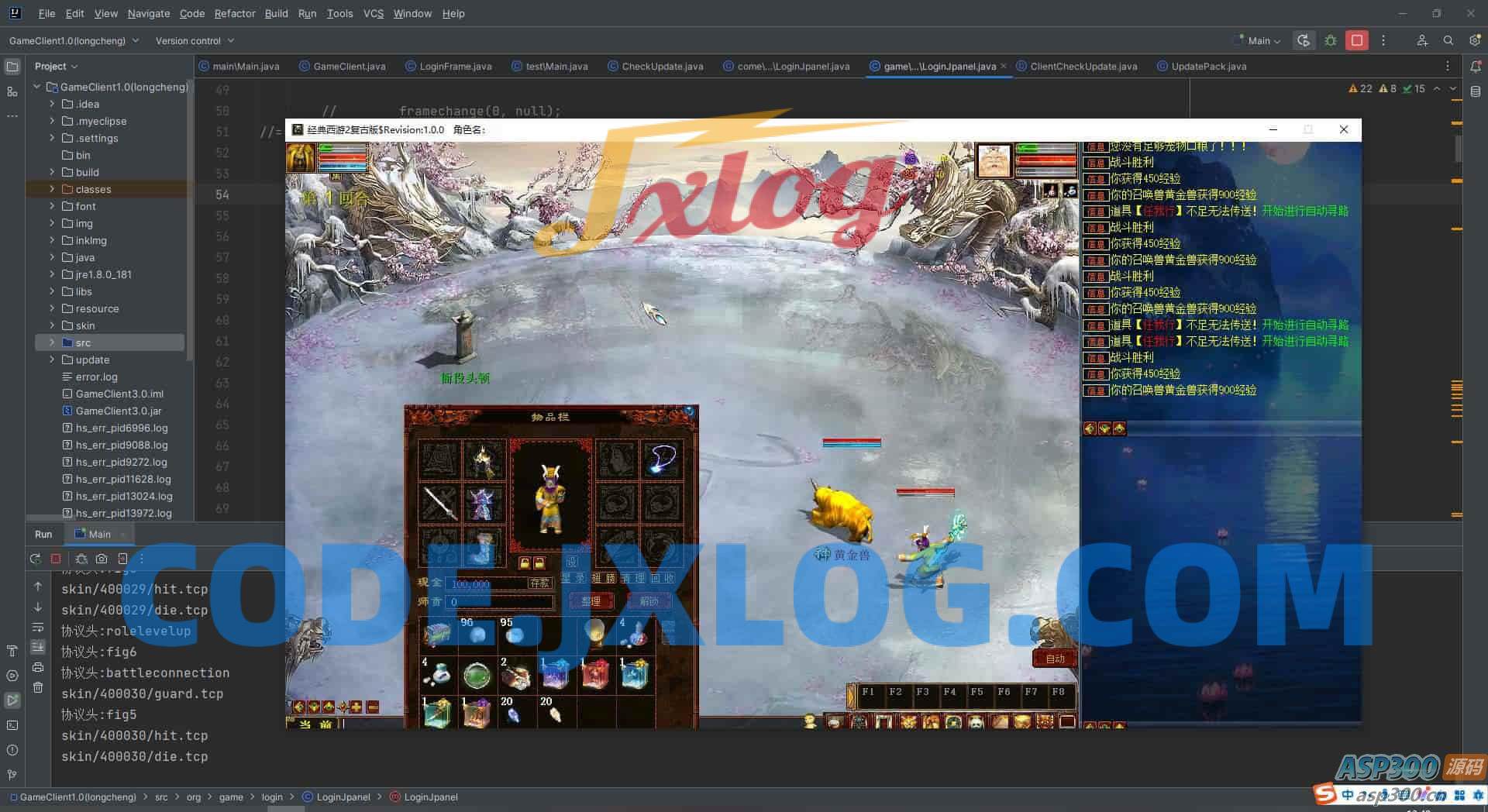Open the Database tool window
Viewport: 1488px width, 812px height.
(x=1475, y=91)
